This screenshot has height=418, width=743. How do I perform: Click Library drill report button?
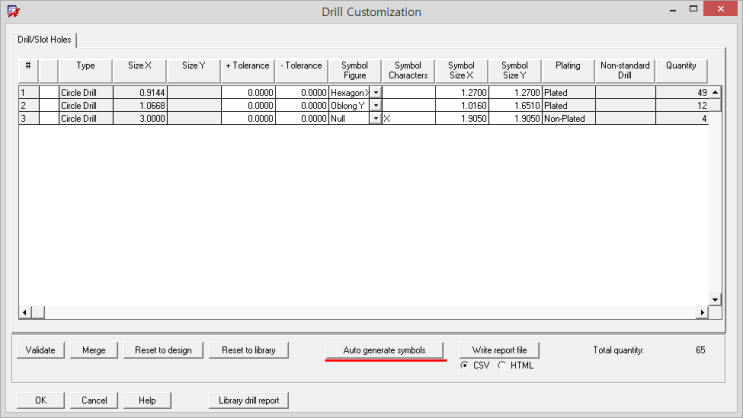pyautogui.click(x=249, y=400)
